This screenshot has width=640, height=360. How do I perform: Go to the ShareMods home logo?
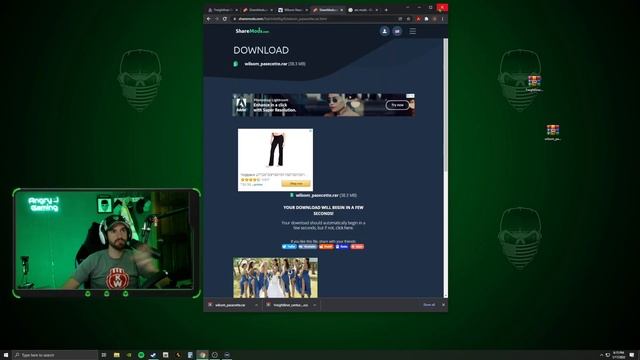coord(252,31)
